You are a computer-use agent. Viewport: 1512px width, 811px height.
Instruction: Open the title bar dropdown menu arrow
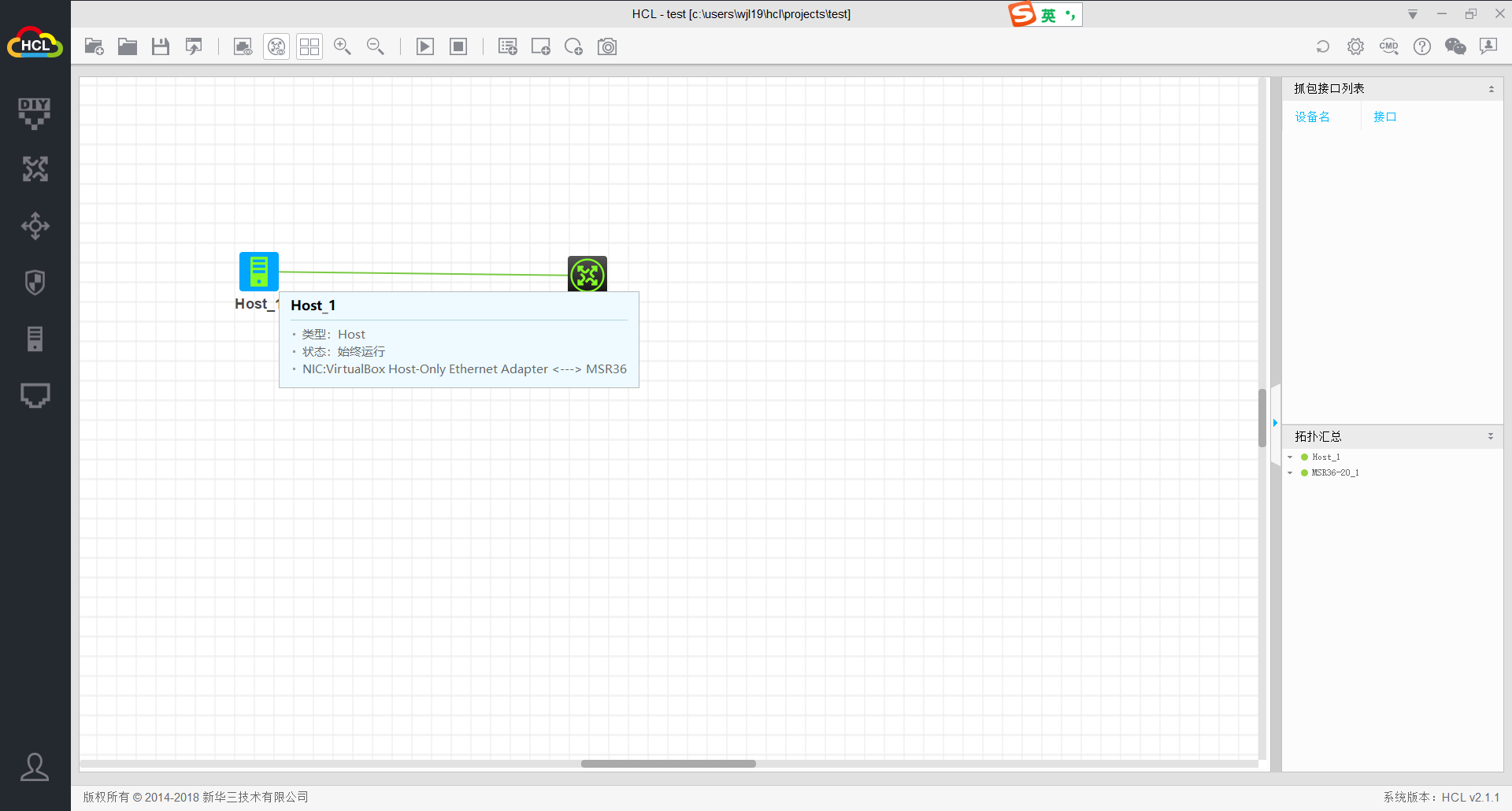pos(1413,14)
